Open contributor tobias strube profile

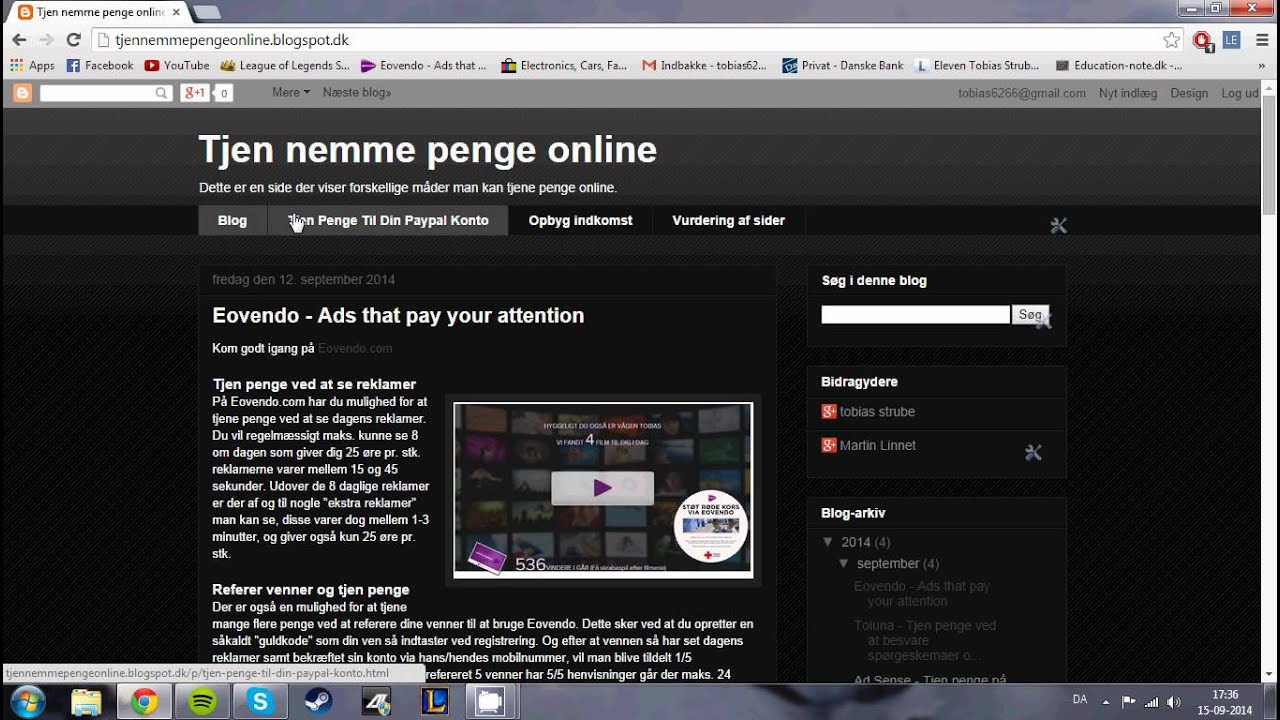(x=877, y=411)
